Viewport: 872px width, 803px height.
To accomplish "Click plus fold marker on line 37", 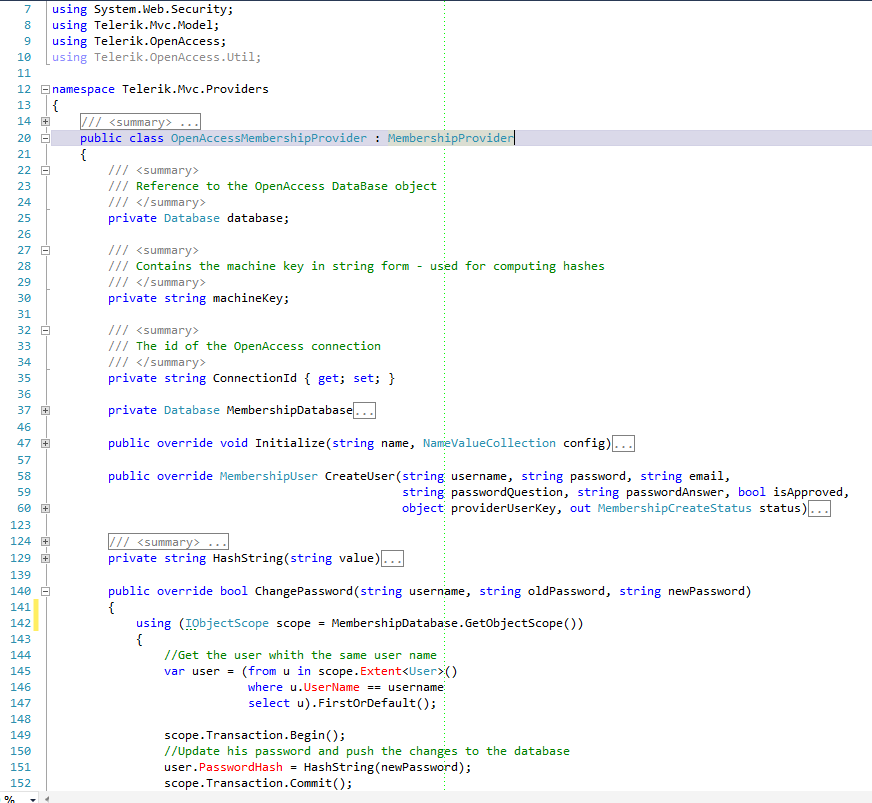I will [x=46, y=410].
